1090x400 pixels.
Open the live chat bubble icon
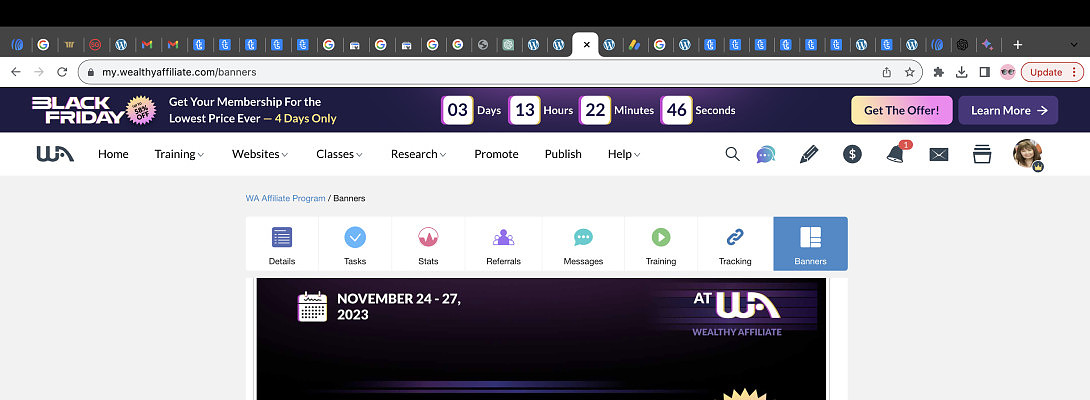[x=765, y=154]
